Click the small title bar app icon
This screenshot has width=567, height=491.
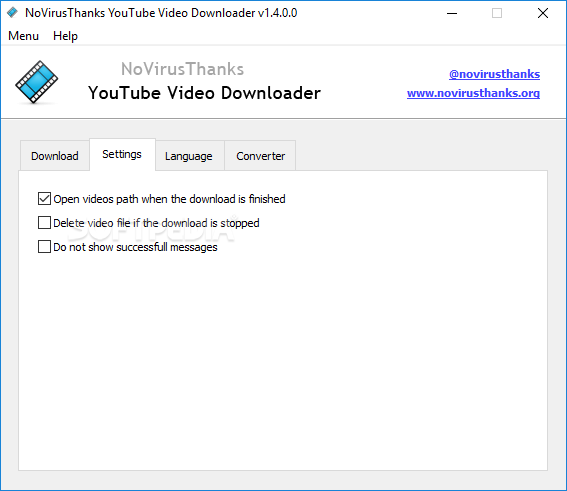click(x=12, y=13)
